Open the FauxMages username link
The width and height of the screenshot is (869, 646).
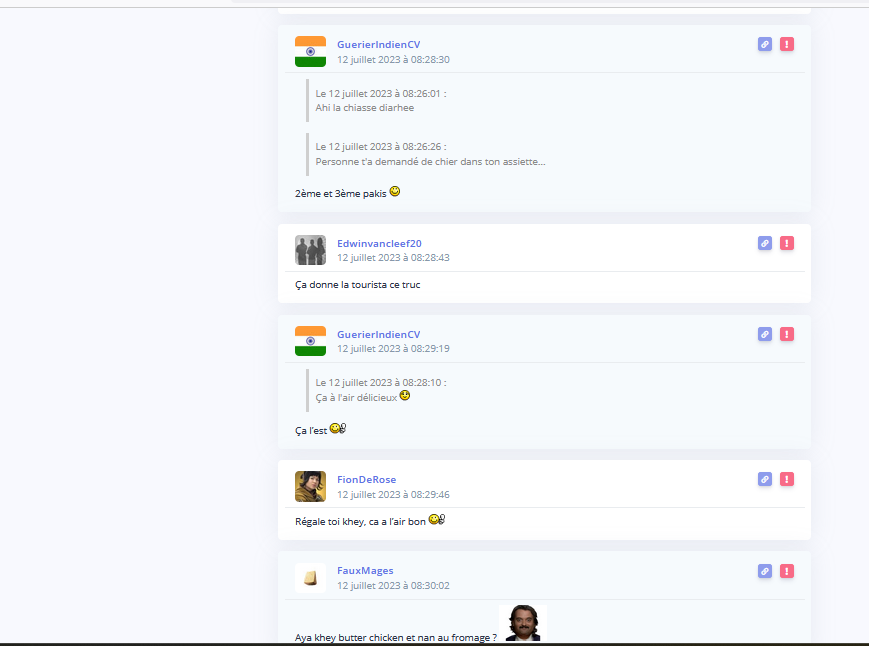coord(365,571)
